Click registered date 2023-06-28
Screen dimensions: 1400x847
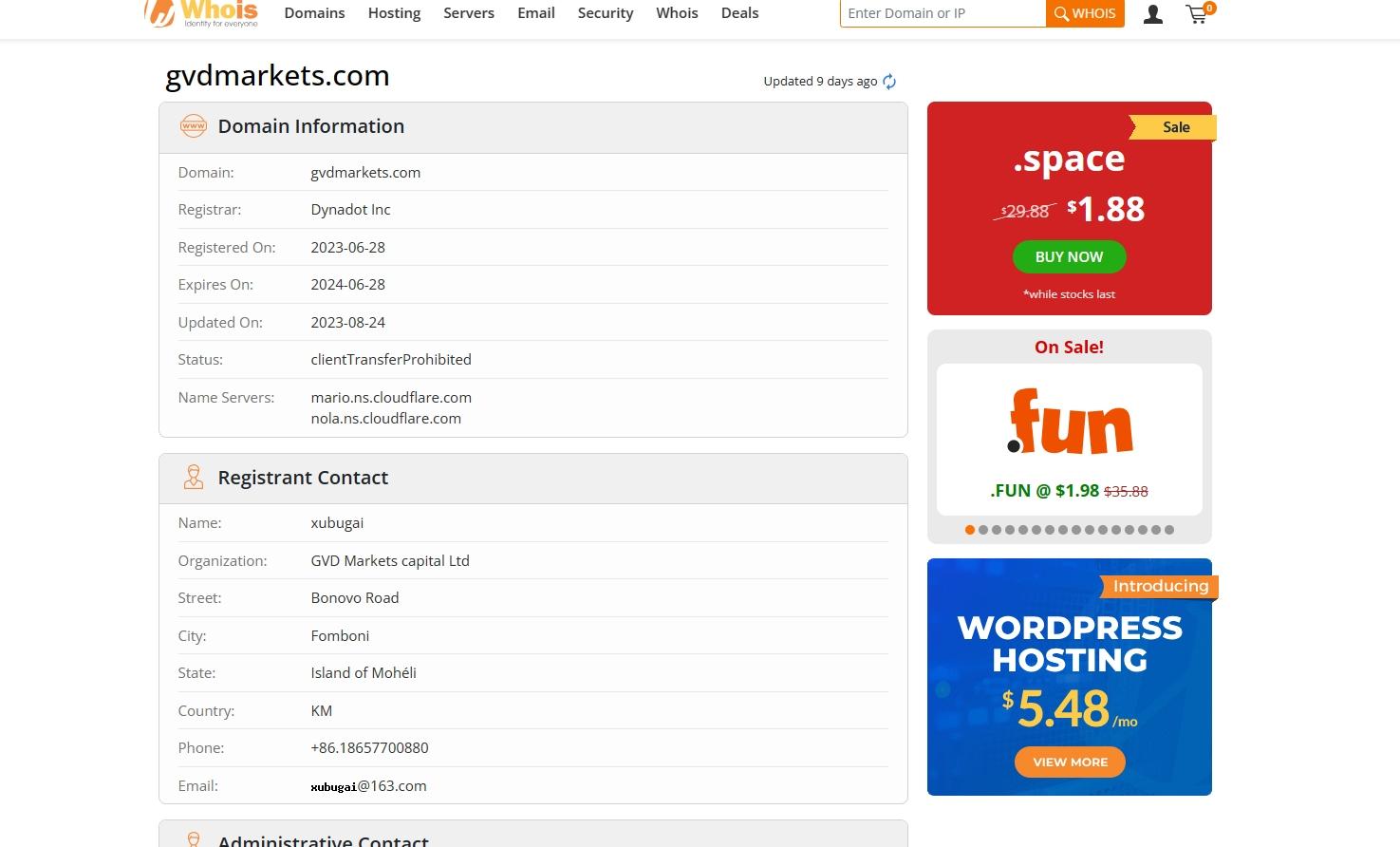[347, 247]
